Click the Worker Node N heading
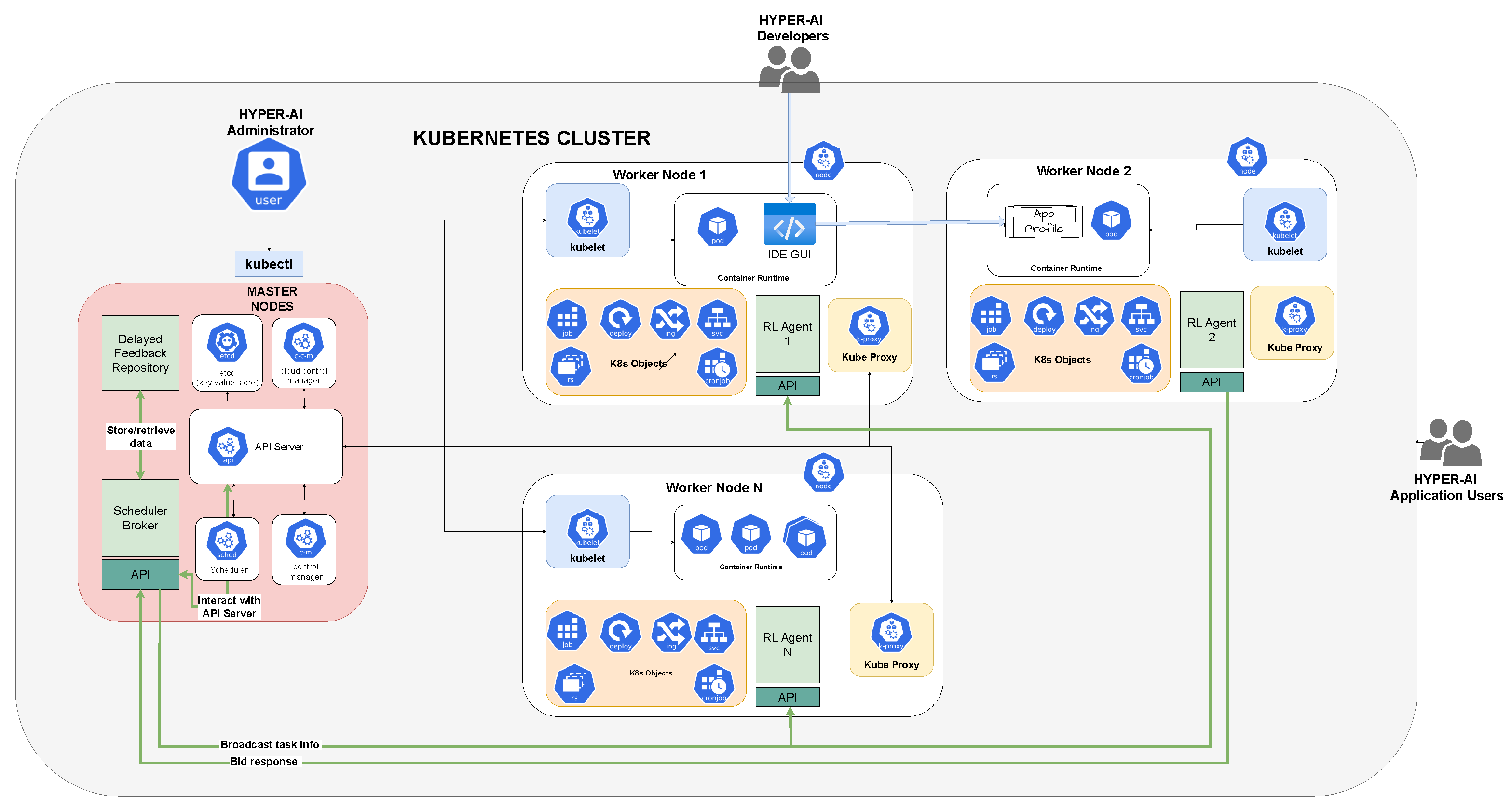1512x810 pixels. [x=714, y=487]
